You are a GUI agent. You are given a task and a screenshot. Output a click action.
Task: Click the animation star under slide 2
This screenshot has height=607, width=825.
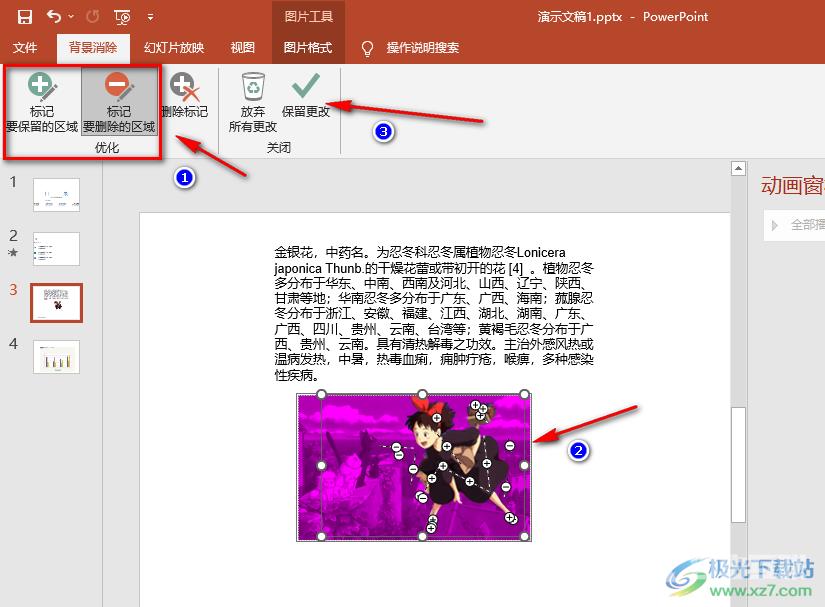[13, 252]
